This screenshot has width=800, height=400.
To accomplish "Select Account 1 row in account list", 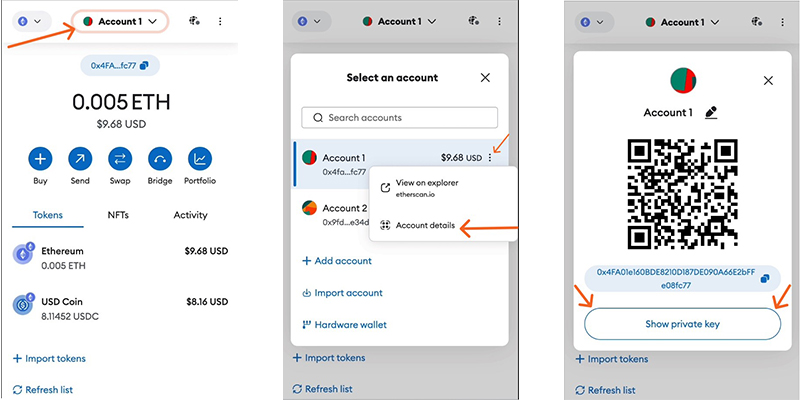I will tap(399, 164).
